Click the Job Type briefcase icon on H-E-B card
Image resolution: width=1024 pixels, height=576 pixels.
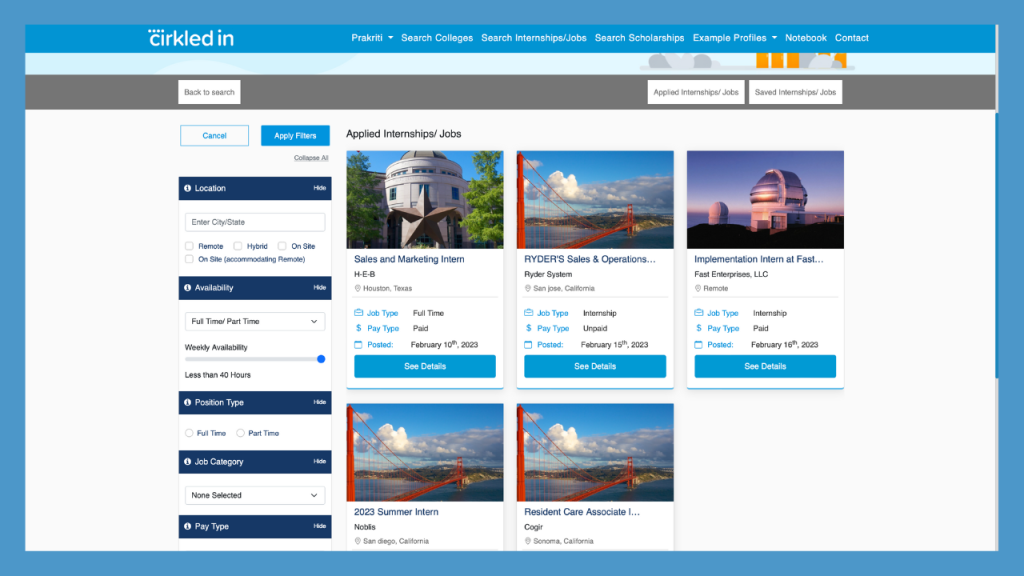click(x=359, y=313)
